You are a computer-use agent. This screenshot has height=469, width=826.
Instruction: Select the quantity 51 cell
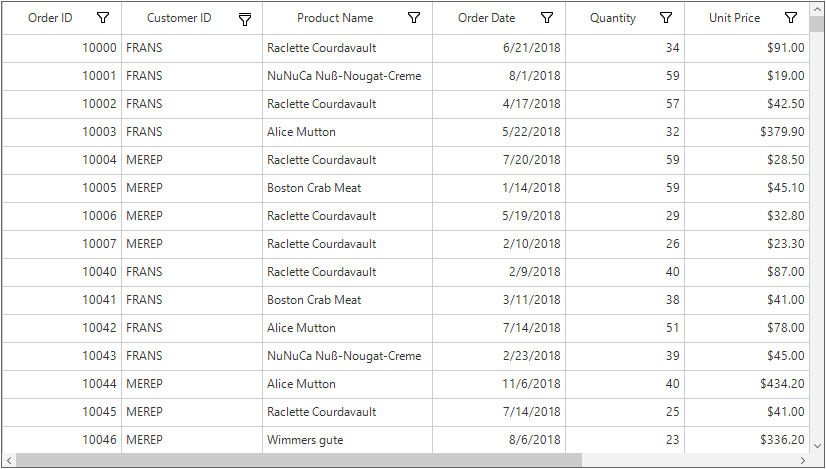click(x=625, y=328)
